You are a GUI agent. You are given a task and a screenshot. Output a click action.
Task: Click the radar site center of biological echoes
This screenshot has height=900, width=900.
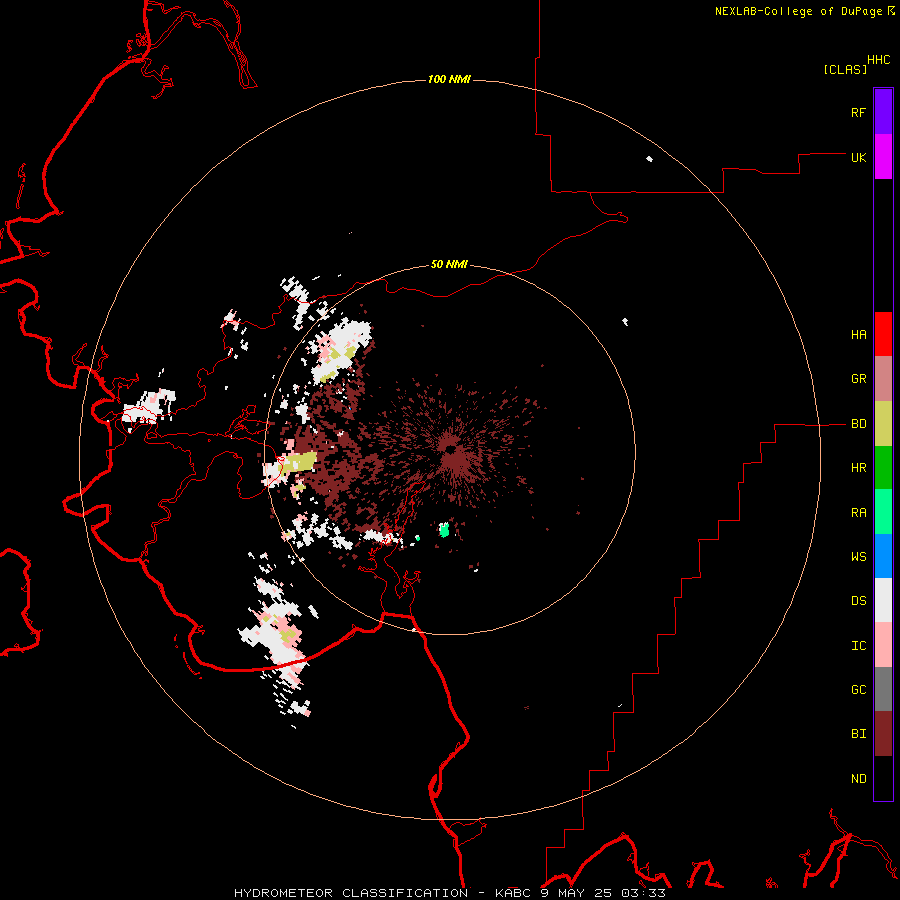pyautogui.click(x=450, y=448)
